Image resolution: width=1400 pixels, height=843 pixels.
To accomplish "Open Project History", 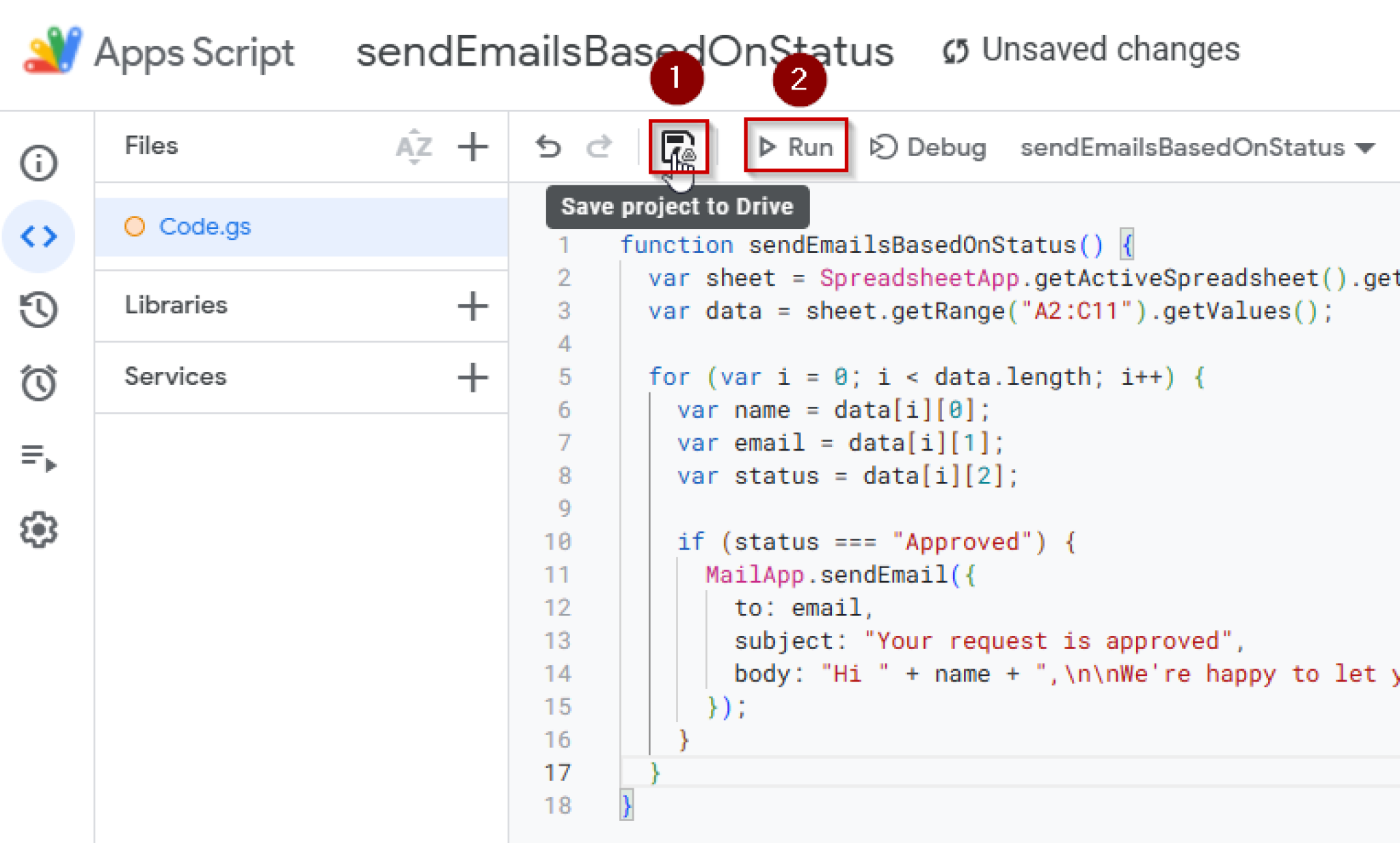I will pyautogui.click(x=39, y=310).
